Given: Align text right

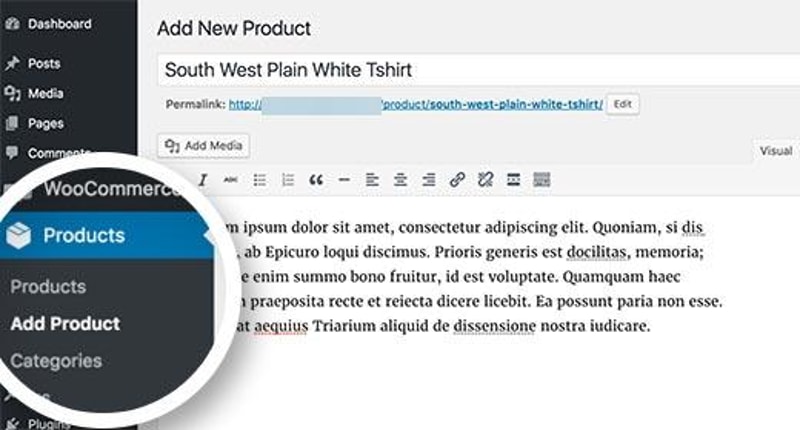Looking at the screenshot, I should click(x=429, y=180).
